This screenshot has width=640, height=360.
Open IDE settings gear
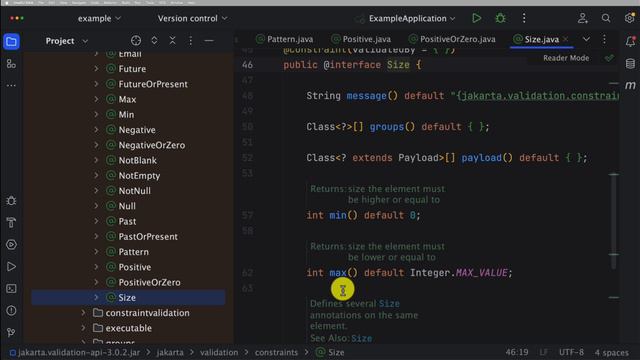pyautogui.click(x=629, y=18)
